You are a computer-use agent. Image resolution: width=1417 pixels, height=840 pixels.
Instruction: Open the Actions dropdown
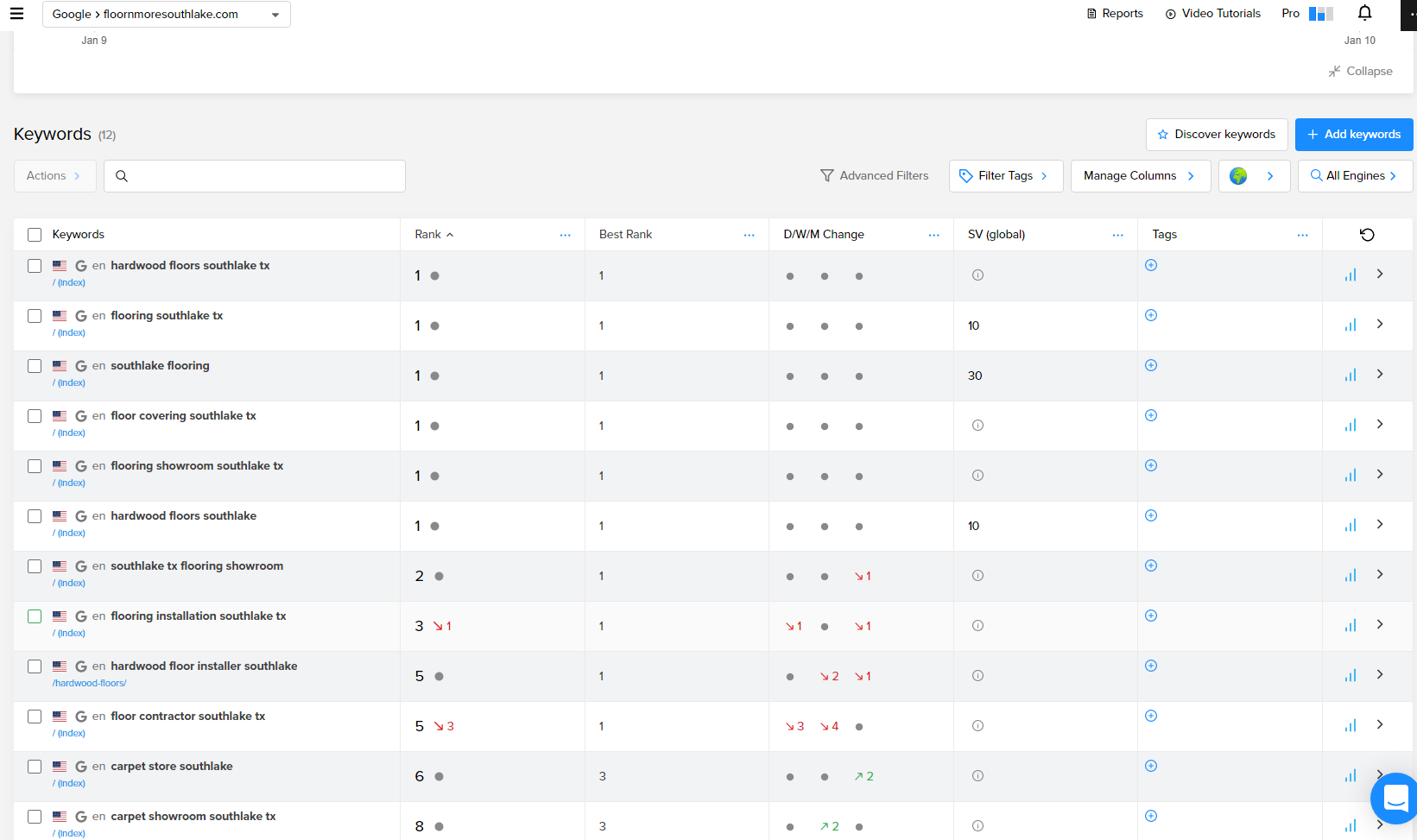[x=55, y=176]
